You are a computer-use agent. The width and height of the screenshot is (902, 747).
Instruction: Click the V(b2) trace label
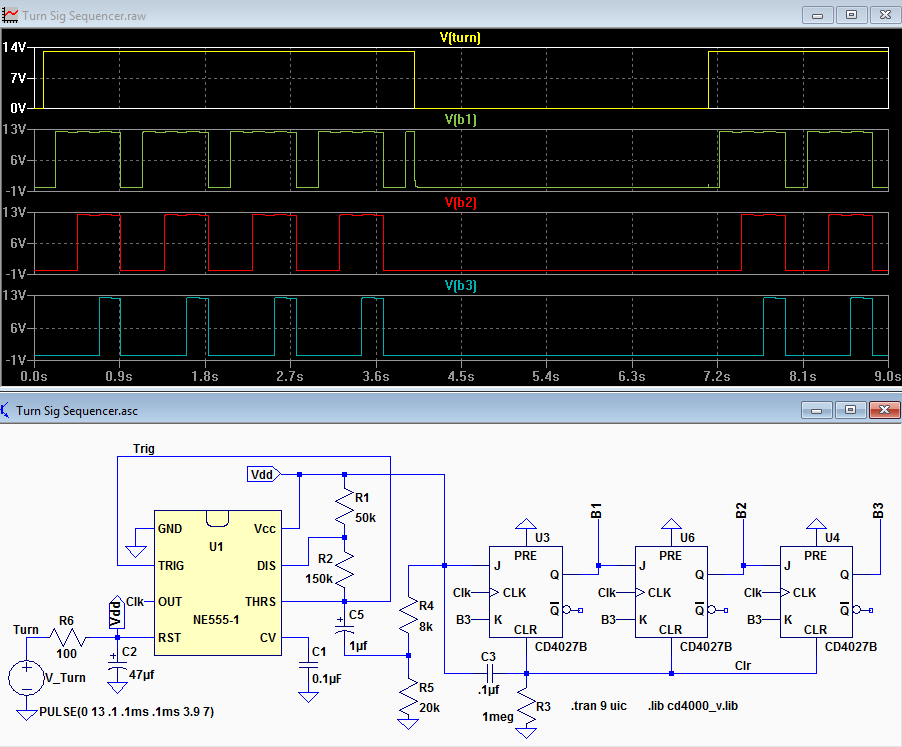click(x=461, y=202)
